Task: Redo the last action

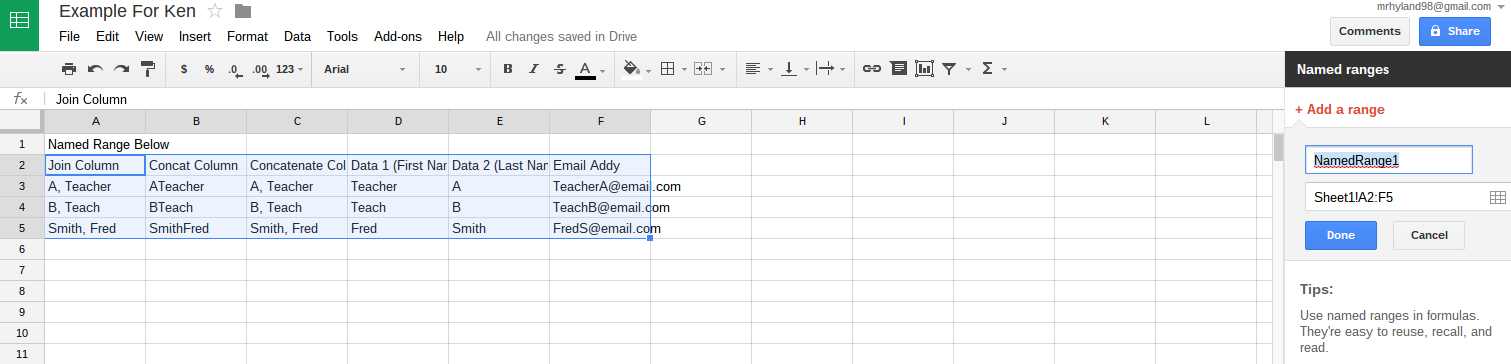Action: pos(121,69)
